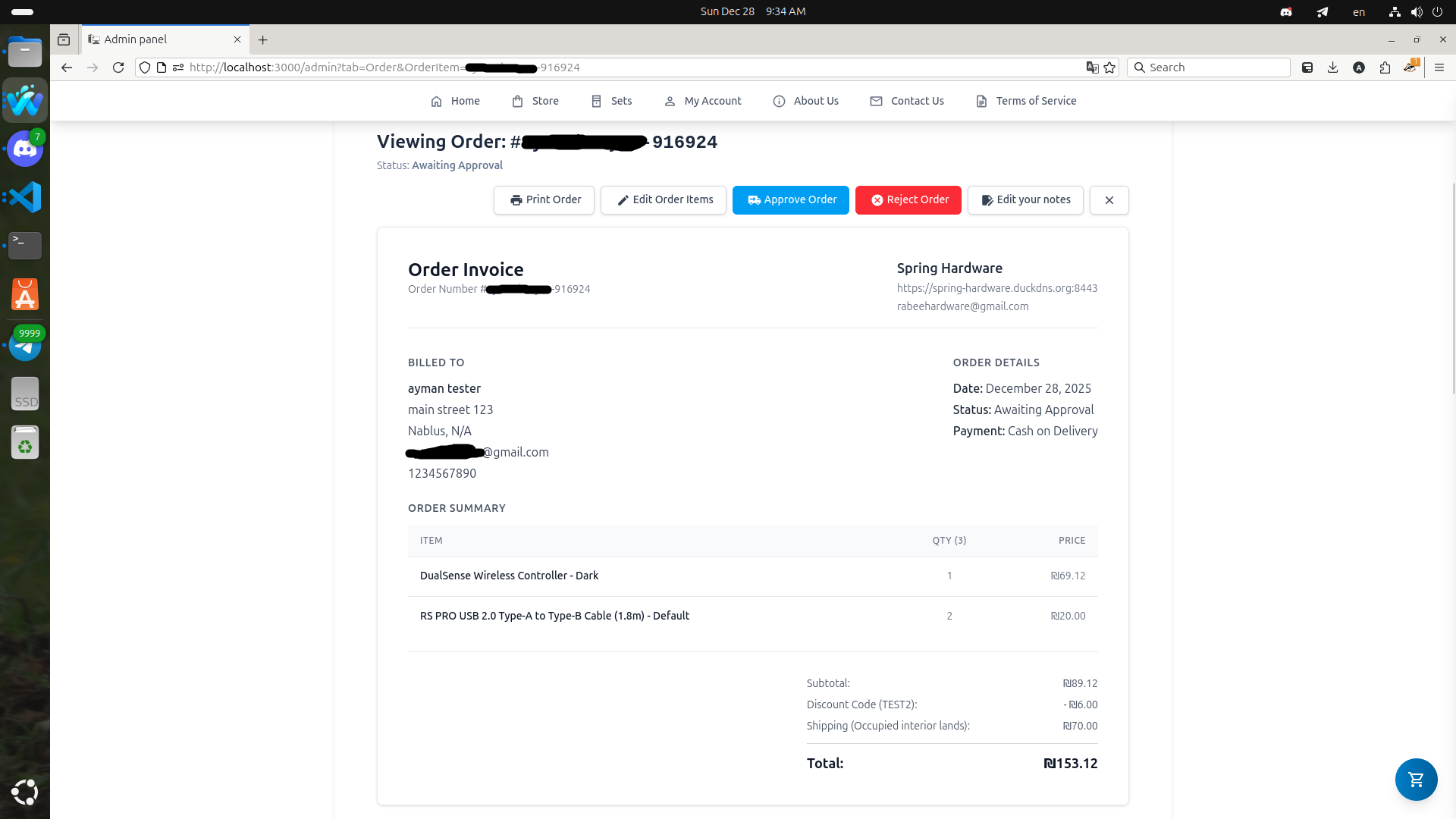Click the floating shopping cart button

click(x=1415, y=780)
